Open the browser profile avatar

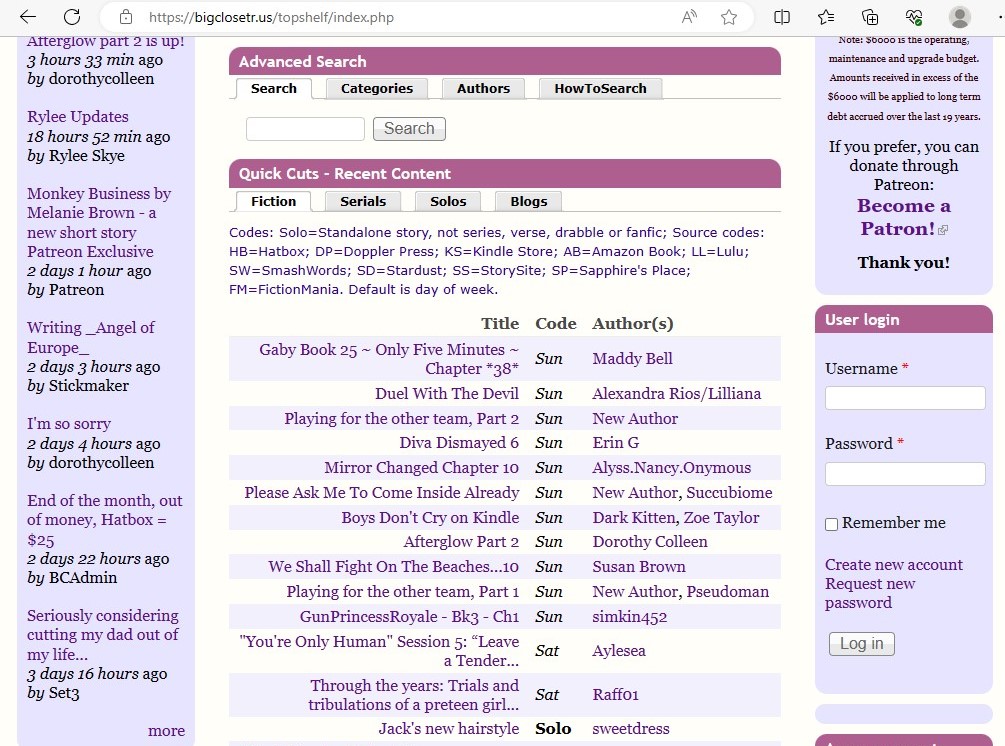pos(960,17)
